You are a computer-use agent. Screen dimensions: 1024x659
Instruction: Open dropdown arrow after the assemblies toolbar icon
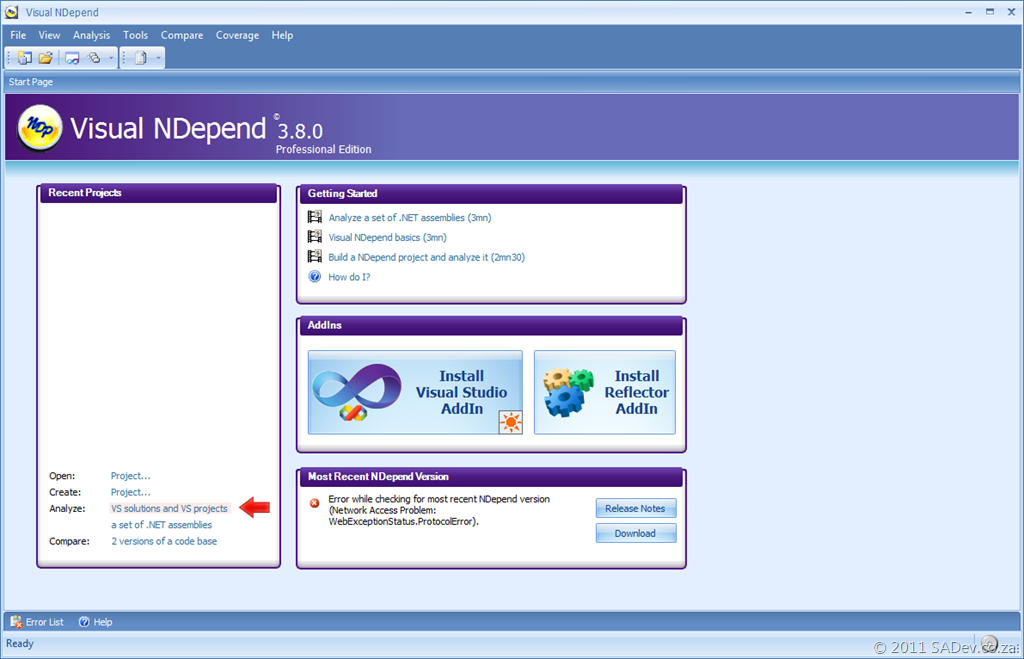110,58
